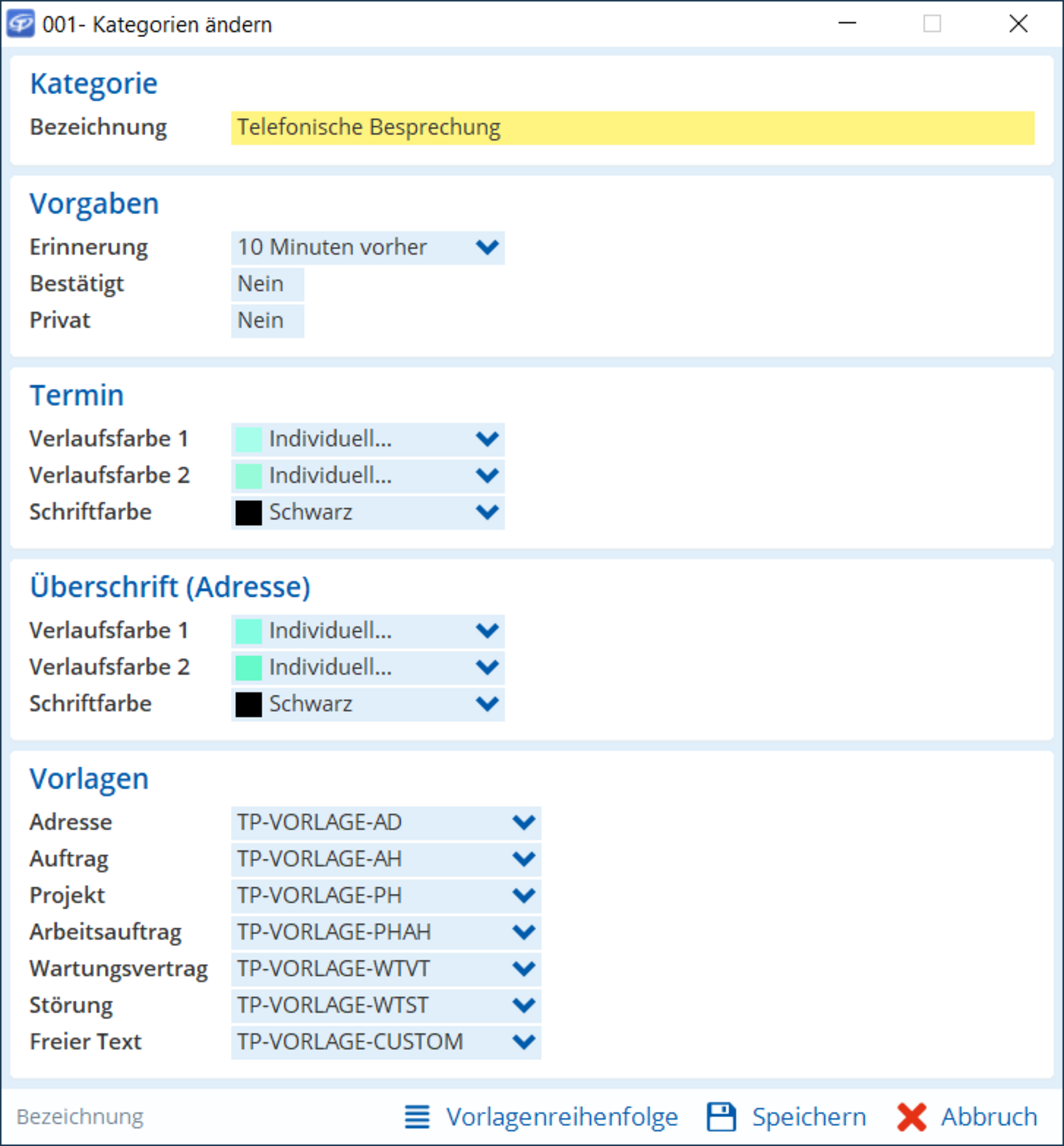Click the red X cancel icon
Screen dimensions: 1064x1146
(911, 1117)
